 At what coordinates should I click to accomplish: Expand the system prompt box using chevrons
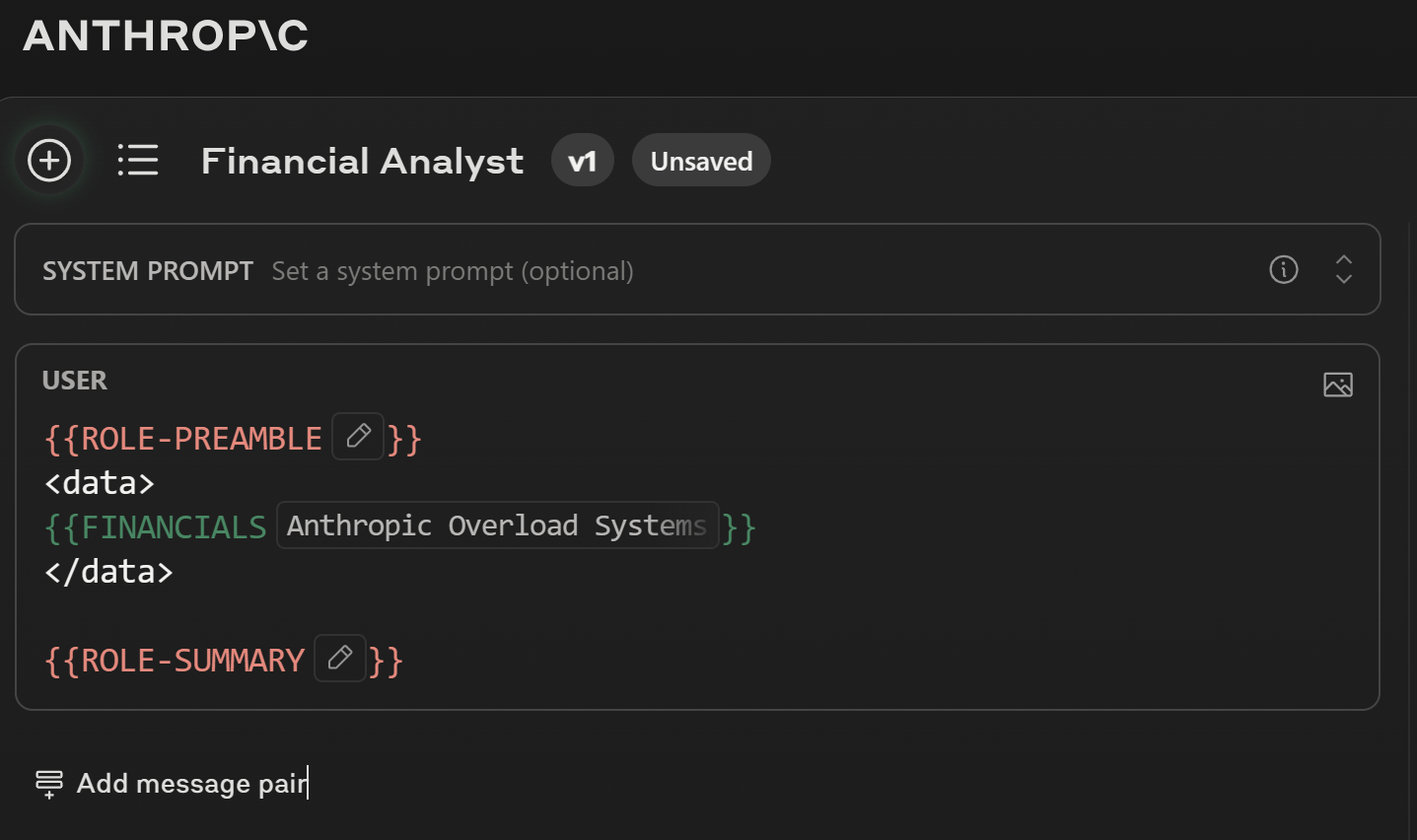(x=1343, y=269)
